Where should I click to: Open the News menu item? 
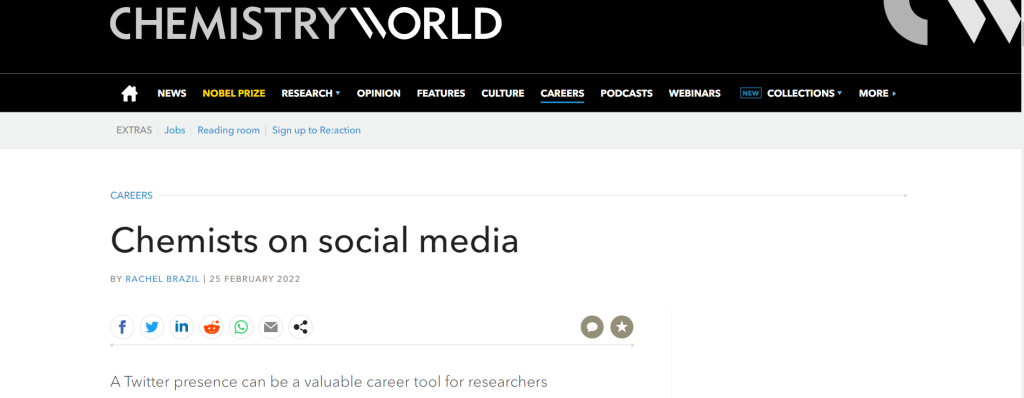[172, 93]
